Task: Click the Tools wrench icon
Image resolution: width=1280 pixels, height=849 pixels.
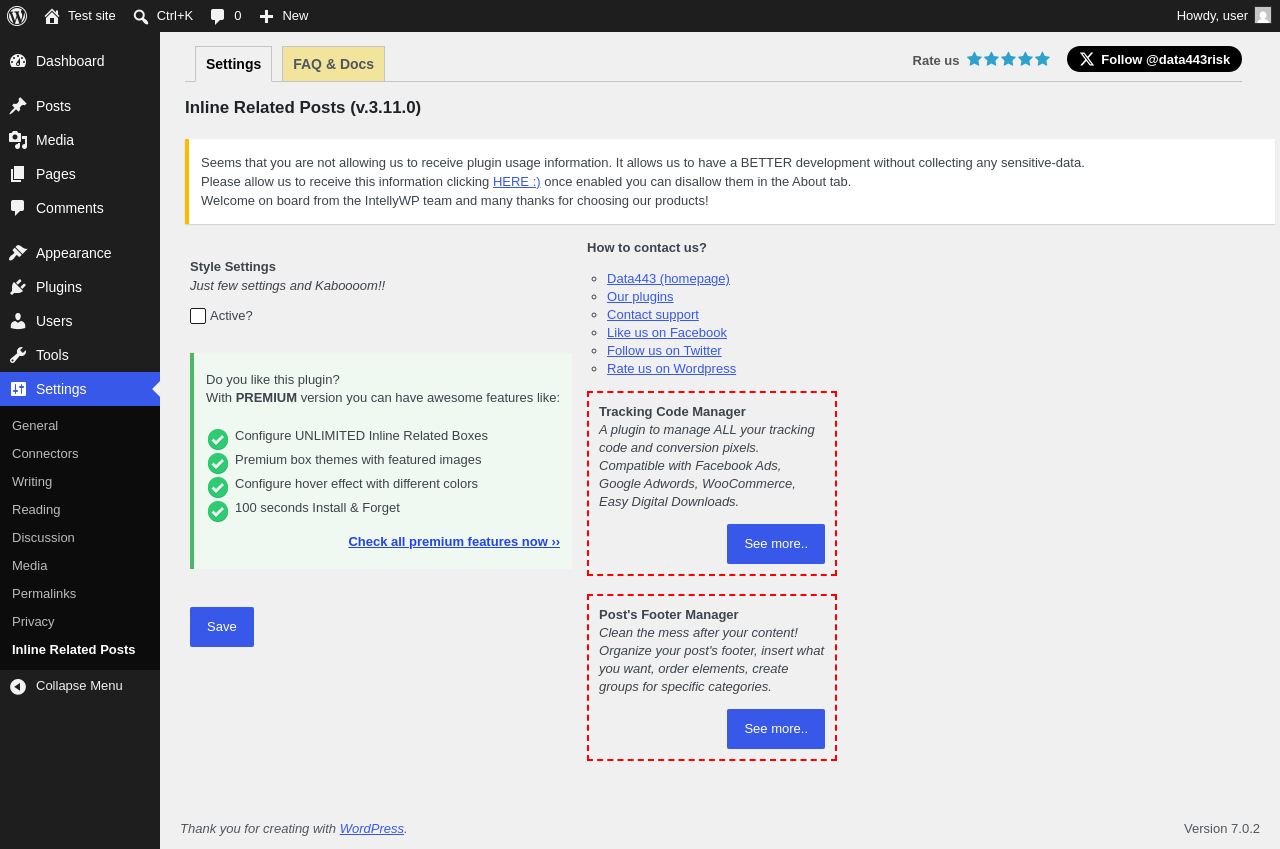Action: pos(18,355)
